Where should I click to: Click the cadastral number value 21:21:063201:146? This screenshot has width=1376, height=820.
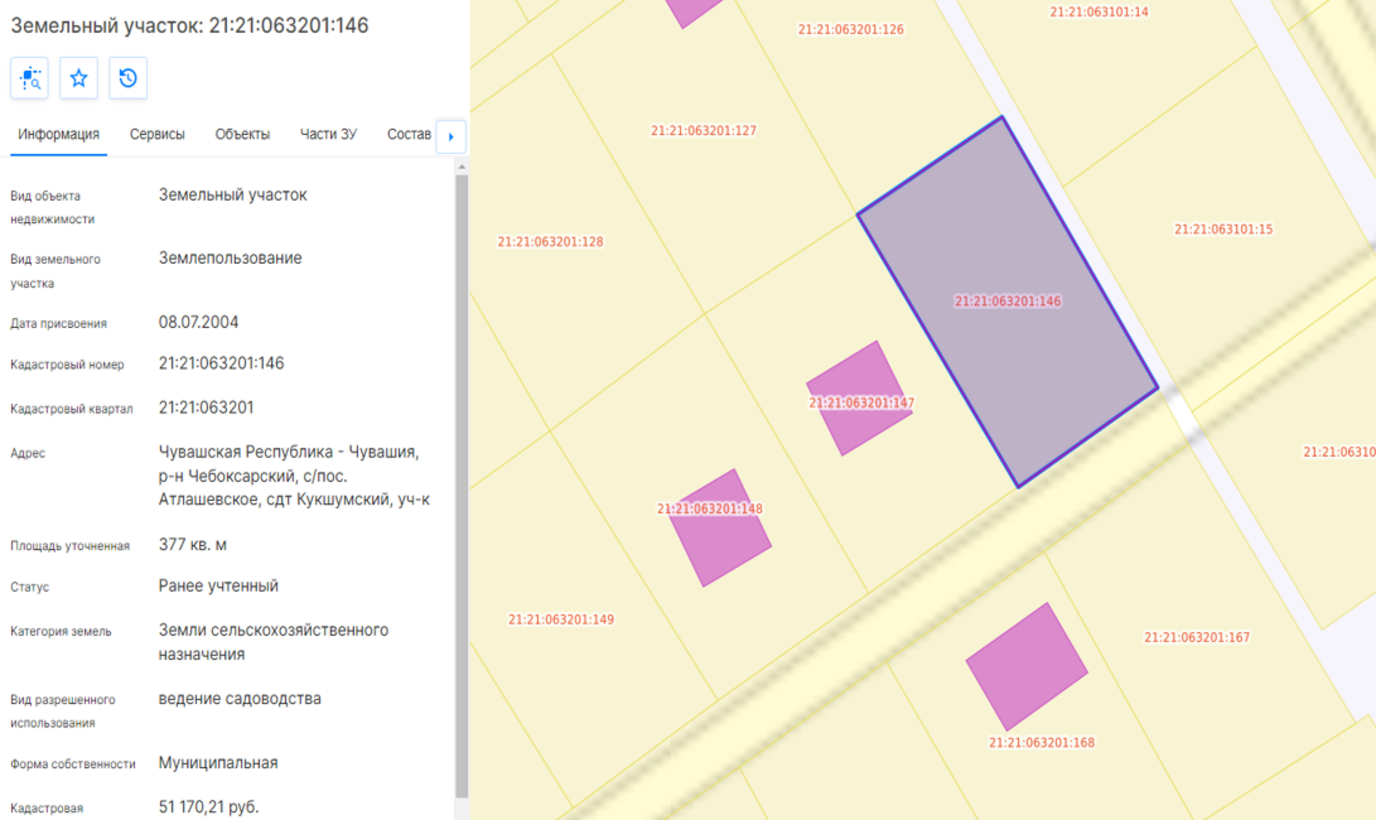(x=221, y=363)
